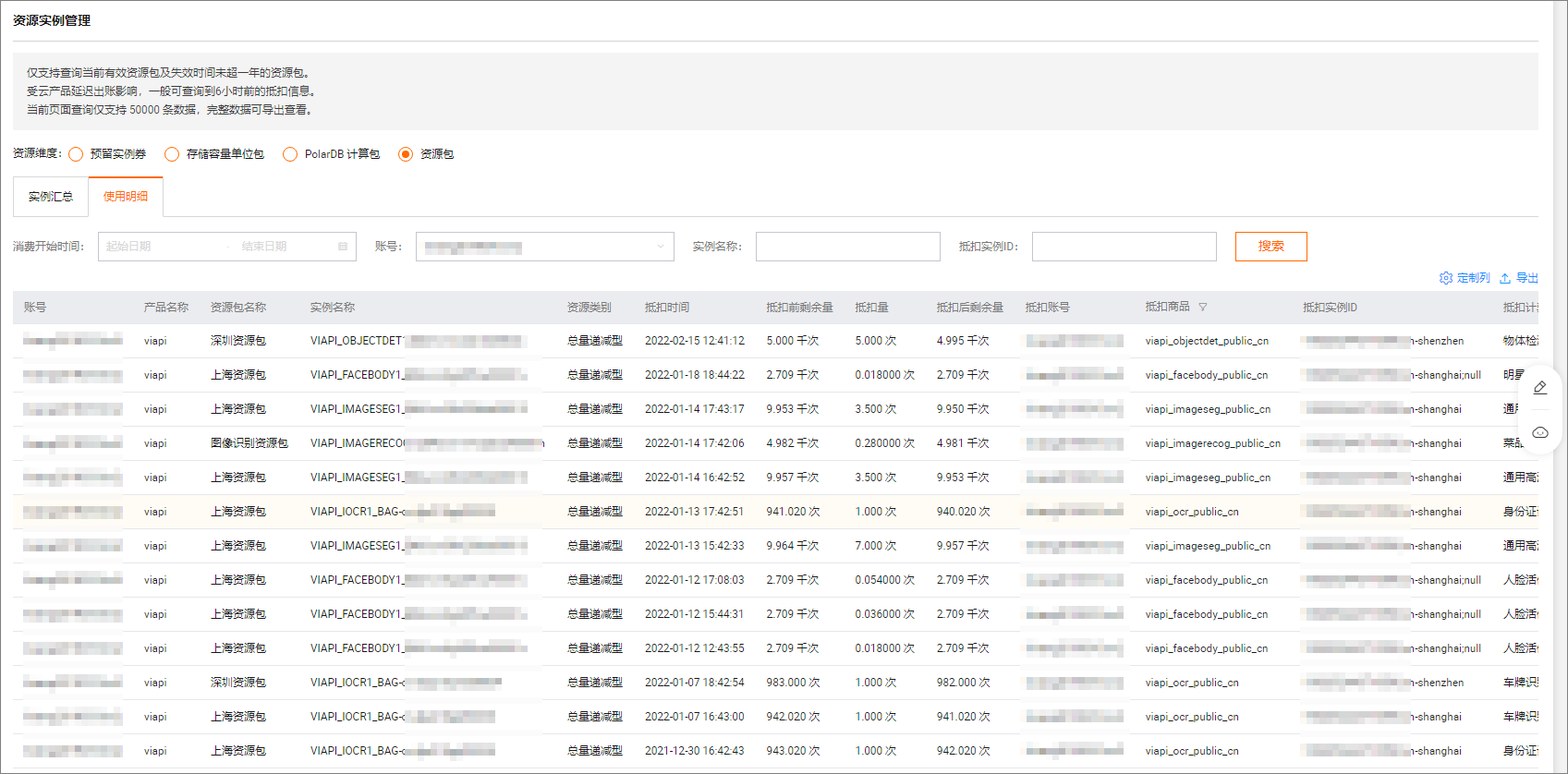The image size is (1568, 774).
Task: Click the 2022-01-14 16:42:52 time cell
Action: click(x=695, y=478)
